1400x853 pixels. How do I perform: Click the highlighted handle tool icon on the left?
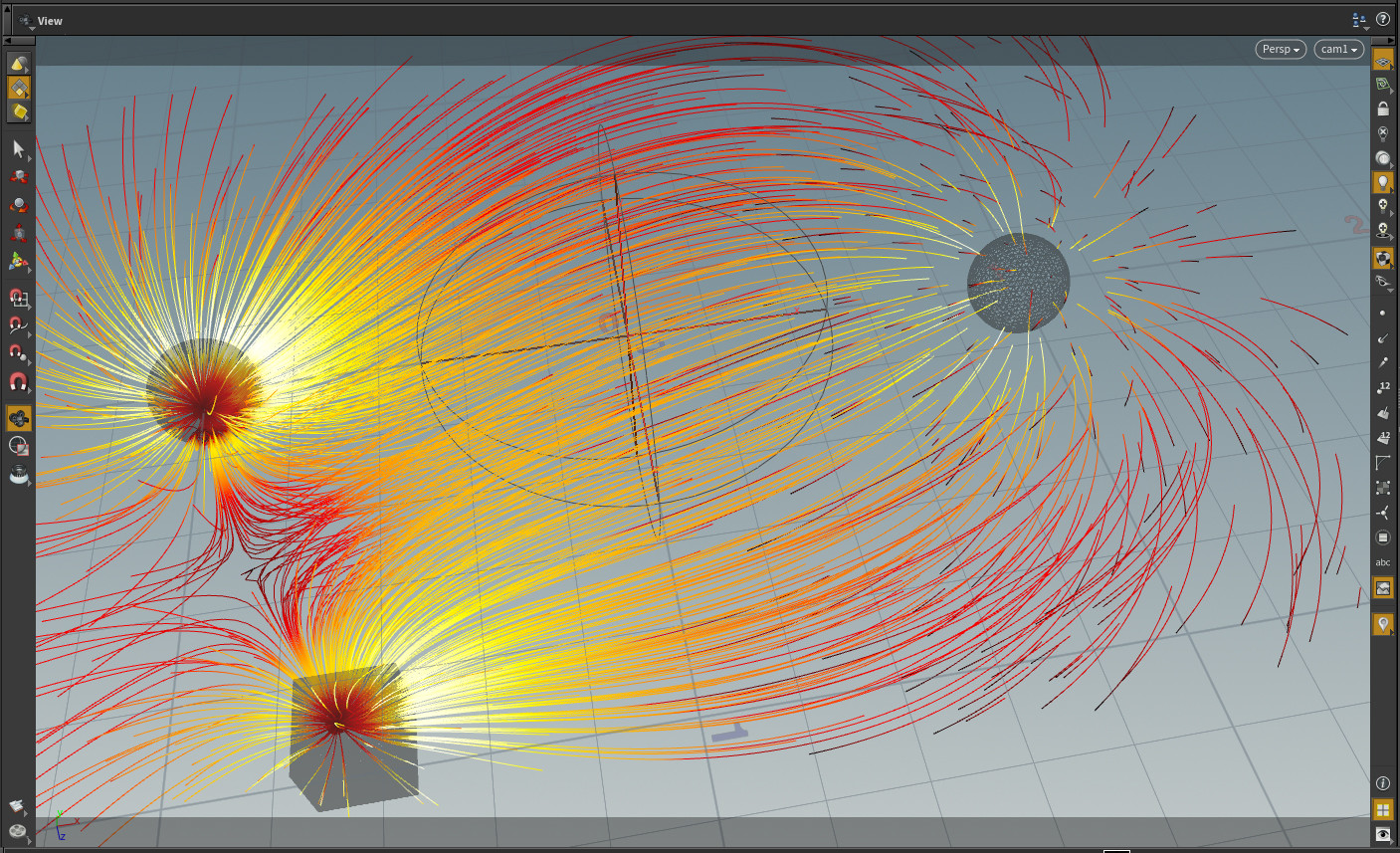coord(19,419)
